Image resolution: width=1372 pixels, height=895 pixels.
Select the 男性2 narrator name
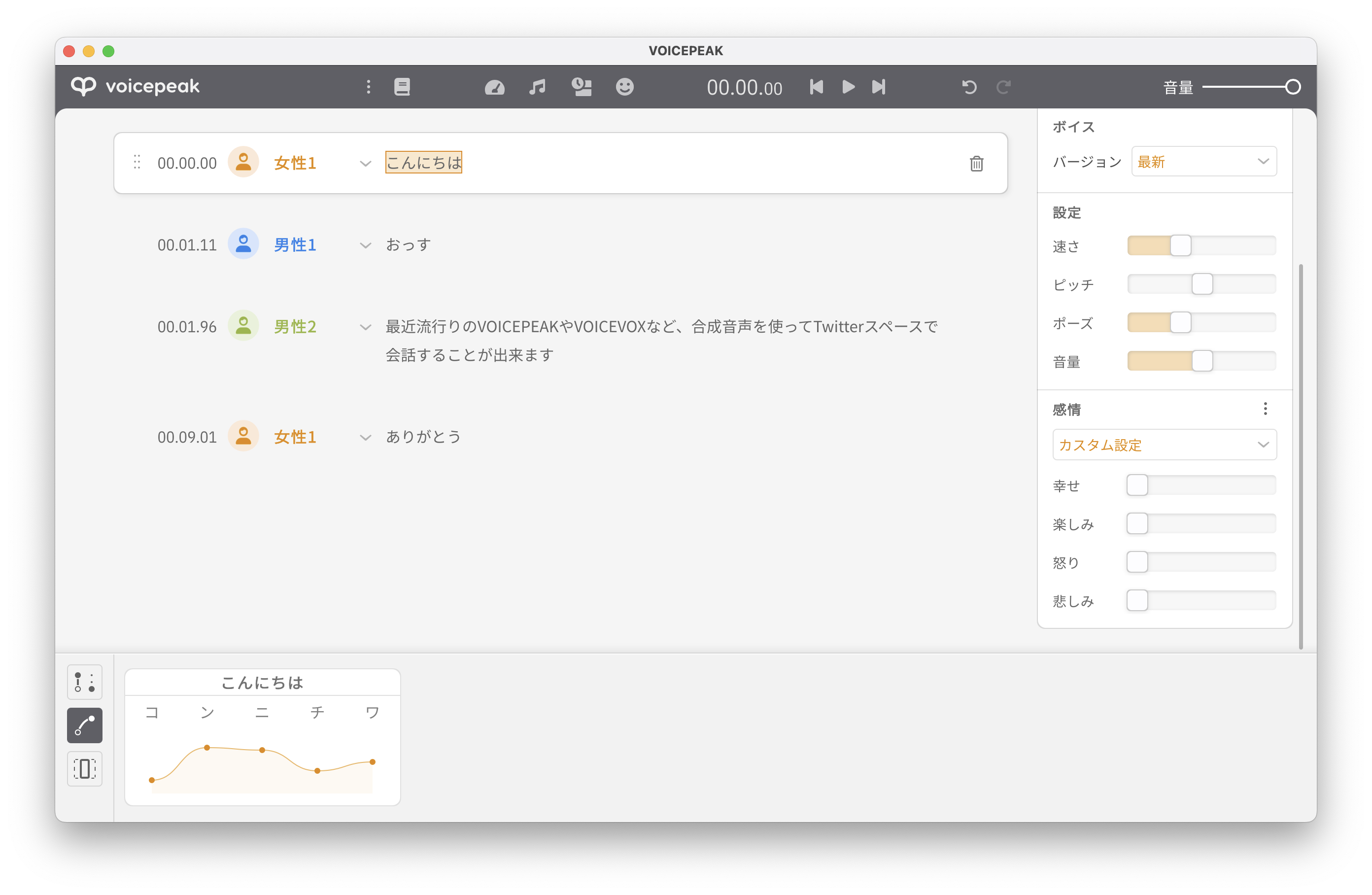click(x=295, y=327)
